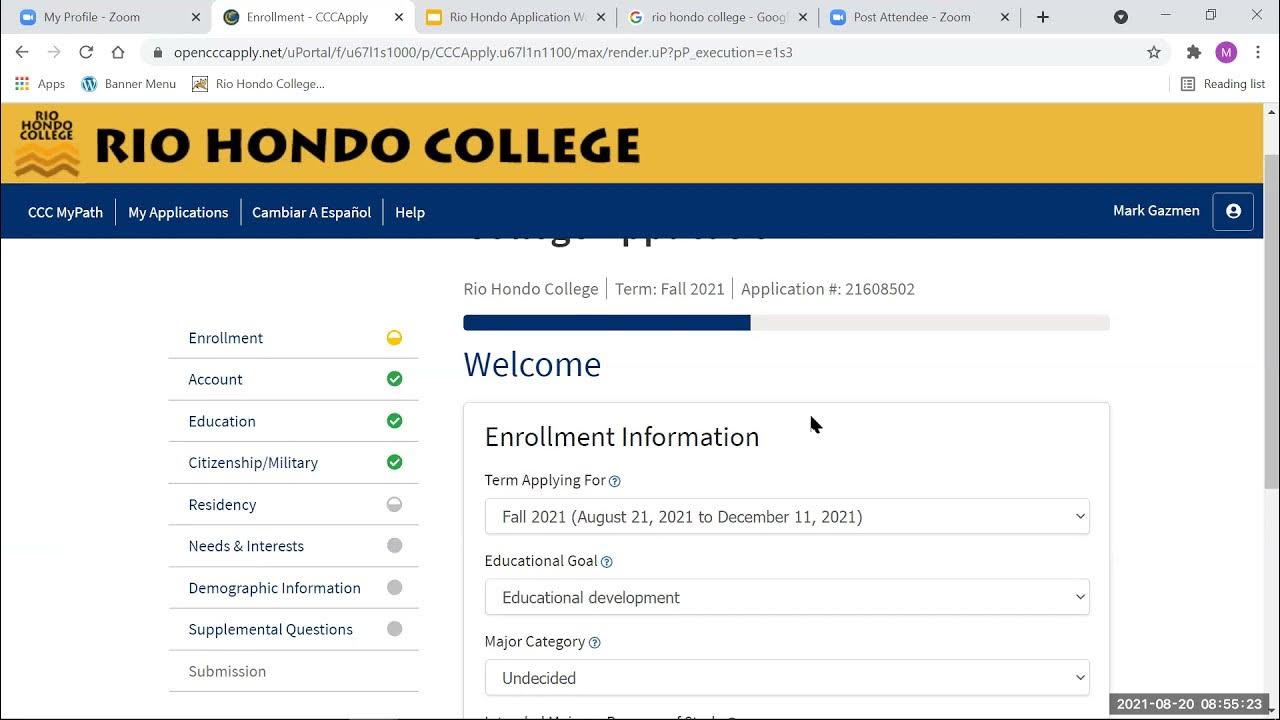Click the site lock icon in address bar
Image resolution: width=1280 pixels, height=720 pixels.
[x=158, y=52]
